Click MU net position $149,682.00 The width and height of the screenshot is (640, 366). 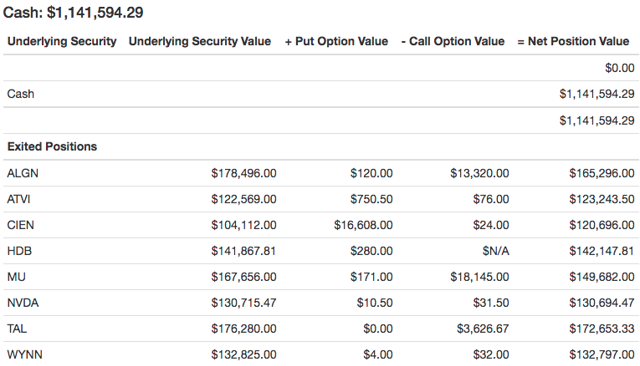coord(602,277)
